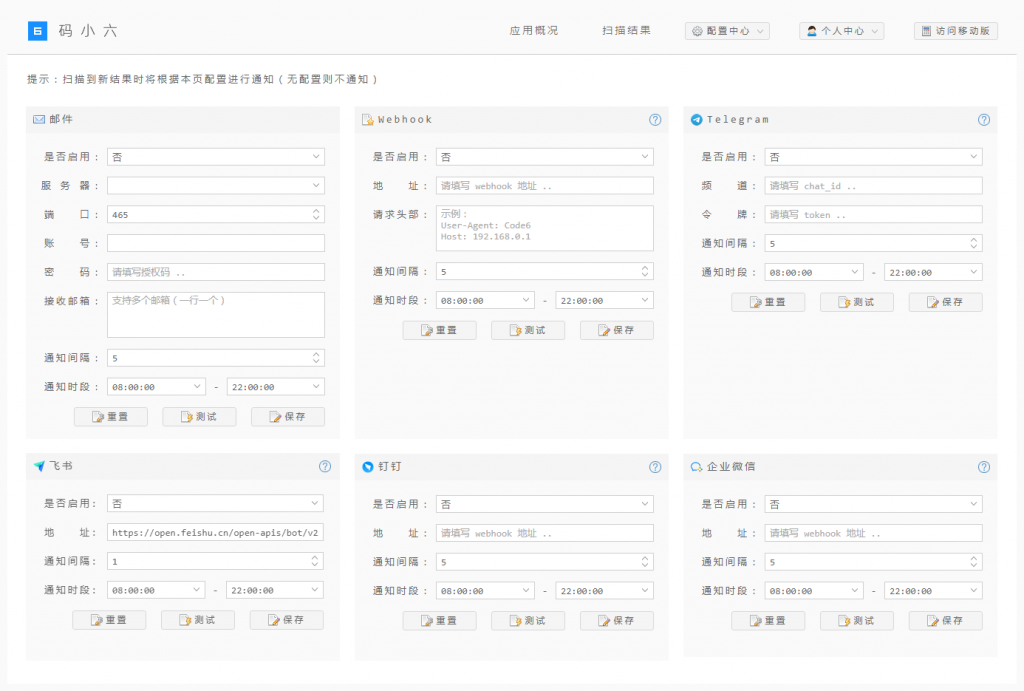
Task: Open 飞书 通知时段 end time dropdown
Action: coord(274,590)
